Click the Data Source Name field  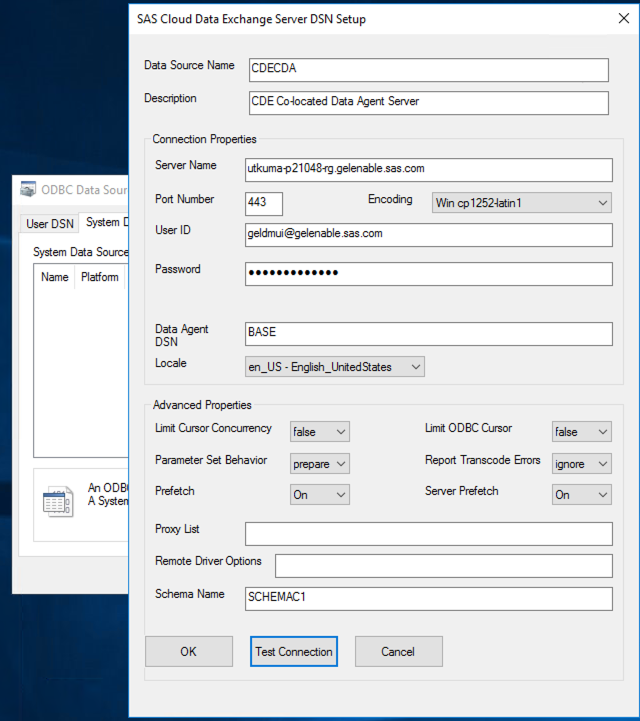[x=429, y=70]
